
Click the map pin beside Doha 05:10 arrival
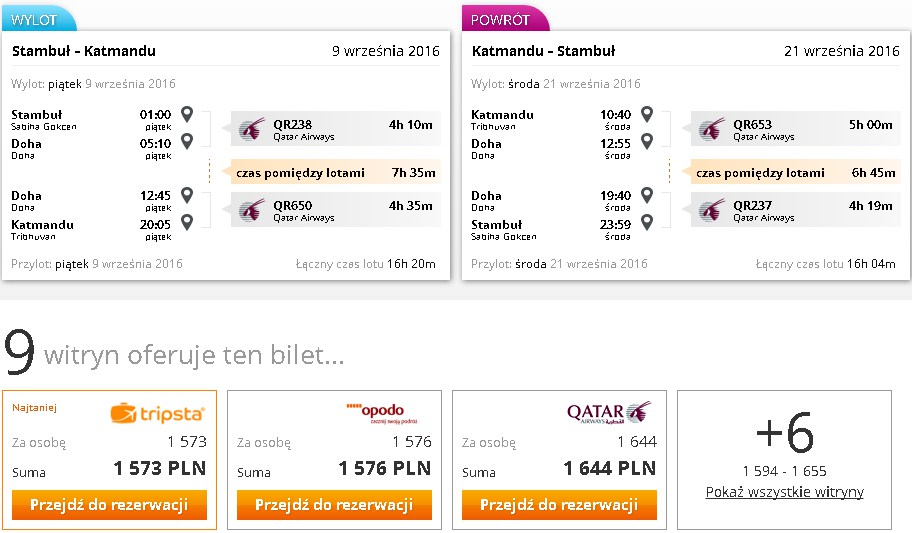pyautogui.click(x=187, y=141)
